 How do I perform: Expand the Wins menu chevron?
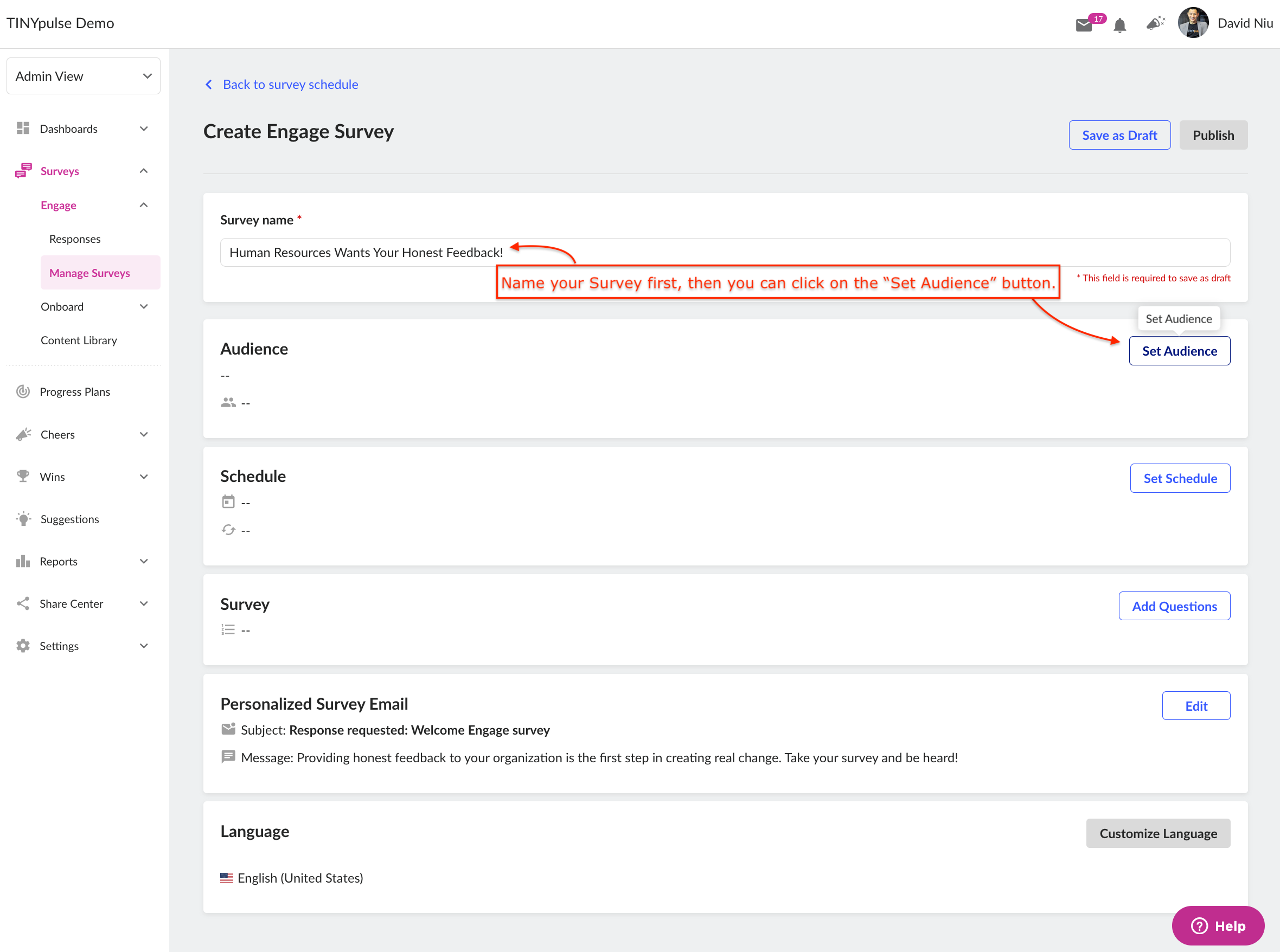click(144, 477)
